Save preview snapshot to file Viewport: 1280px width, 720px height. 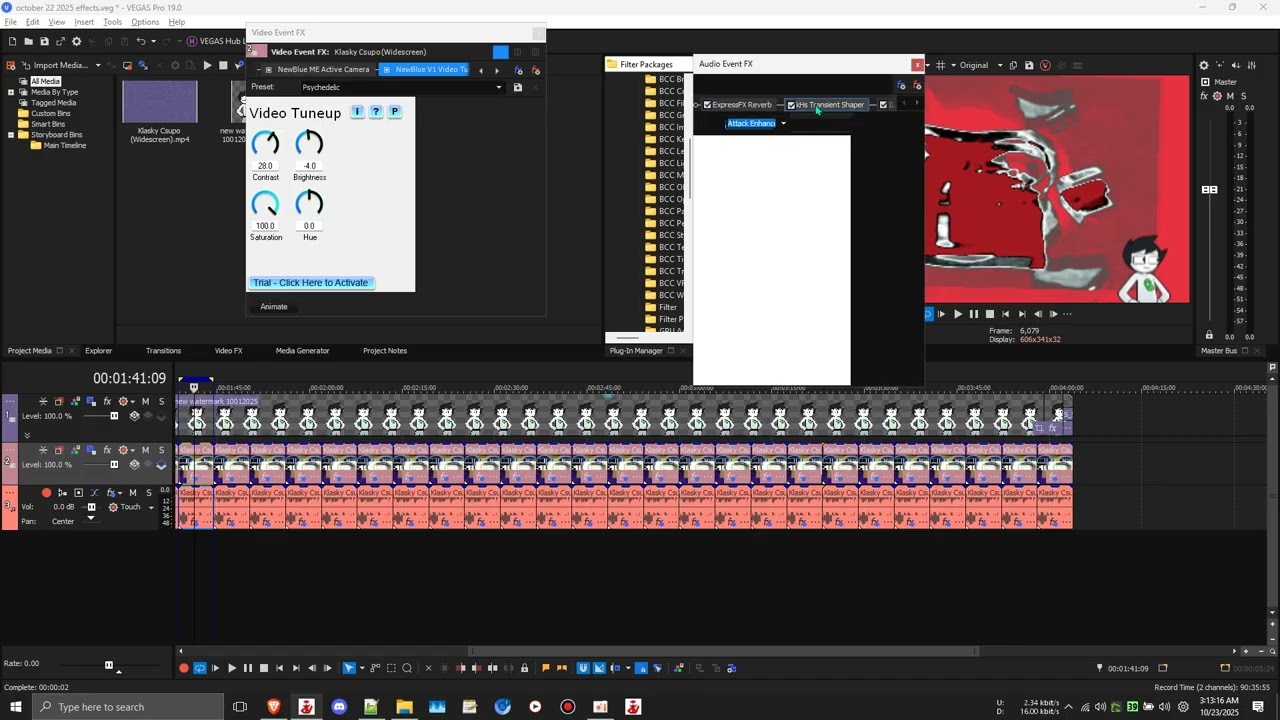1028,65
